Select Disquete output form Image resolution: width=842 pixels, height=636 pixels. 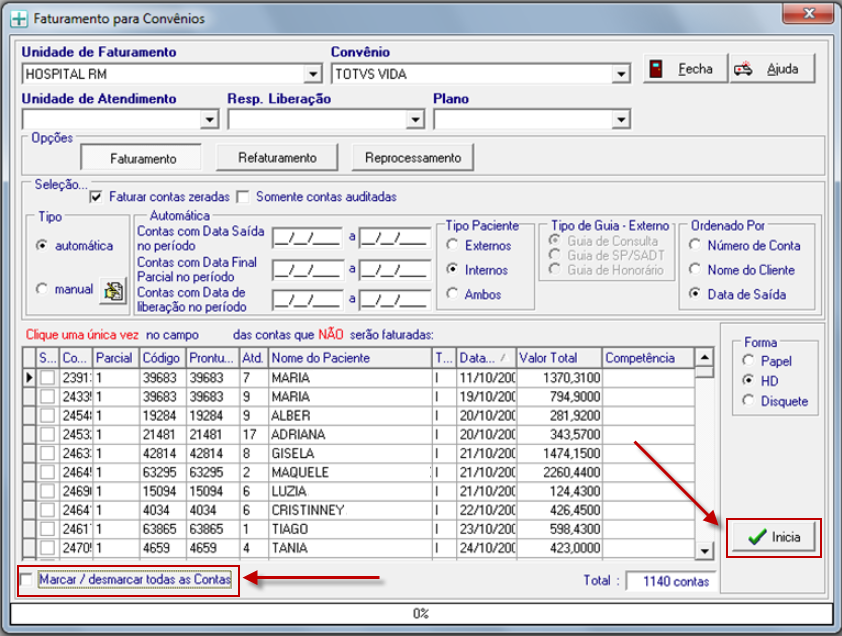(x=748, y=401)
